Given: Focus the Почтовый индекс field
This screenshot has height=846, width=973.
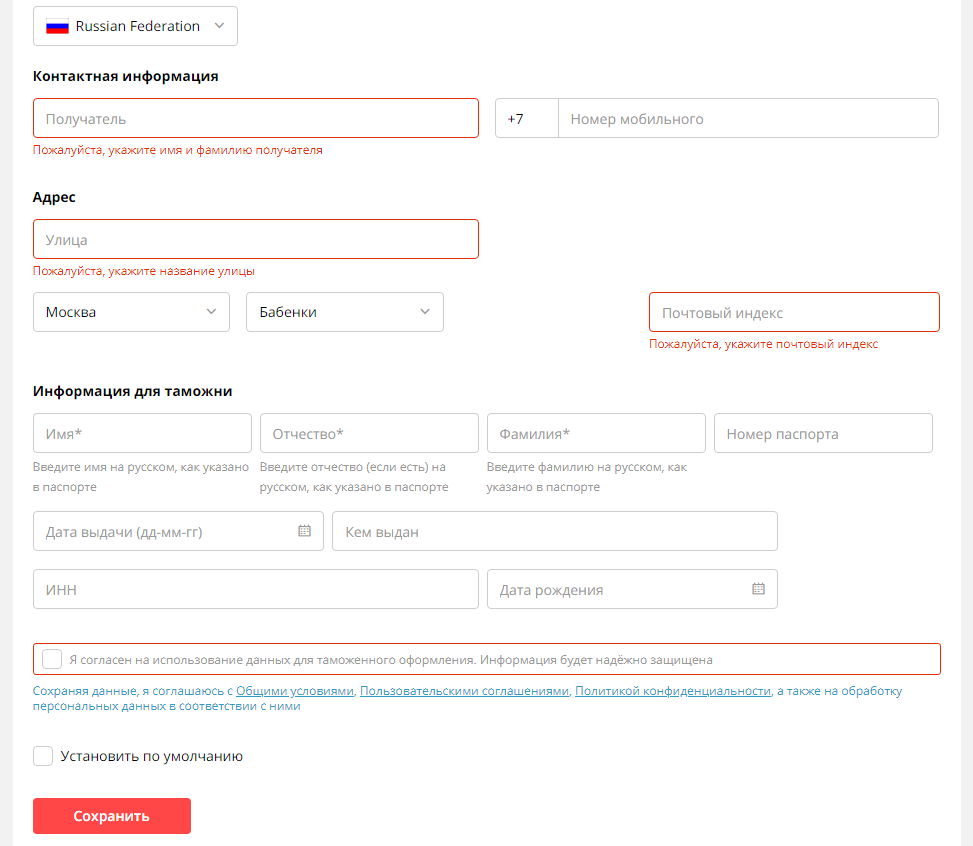Looking at the screenshot, I should (x=794, y=312).
